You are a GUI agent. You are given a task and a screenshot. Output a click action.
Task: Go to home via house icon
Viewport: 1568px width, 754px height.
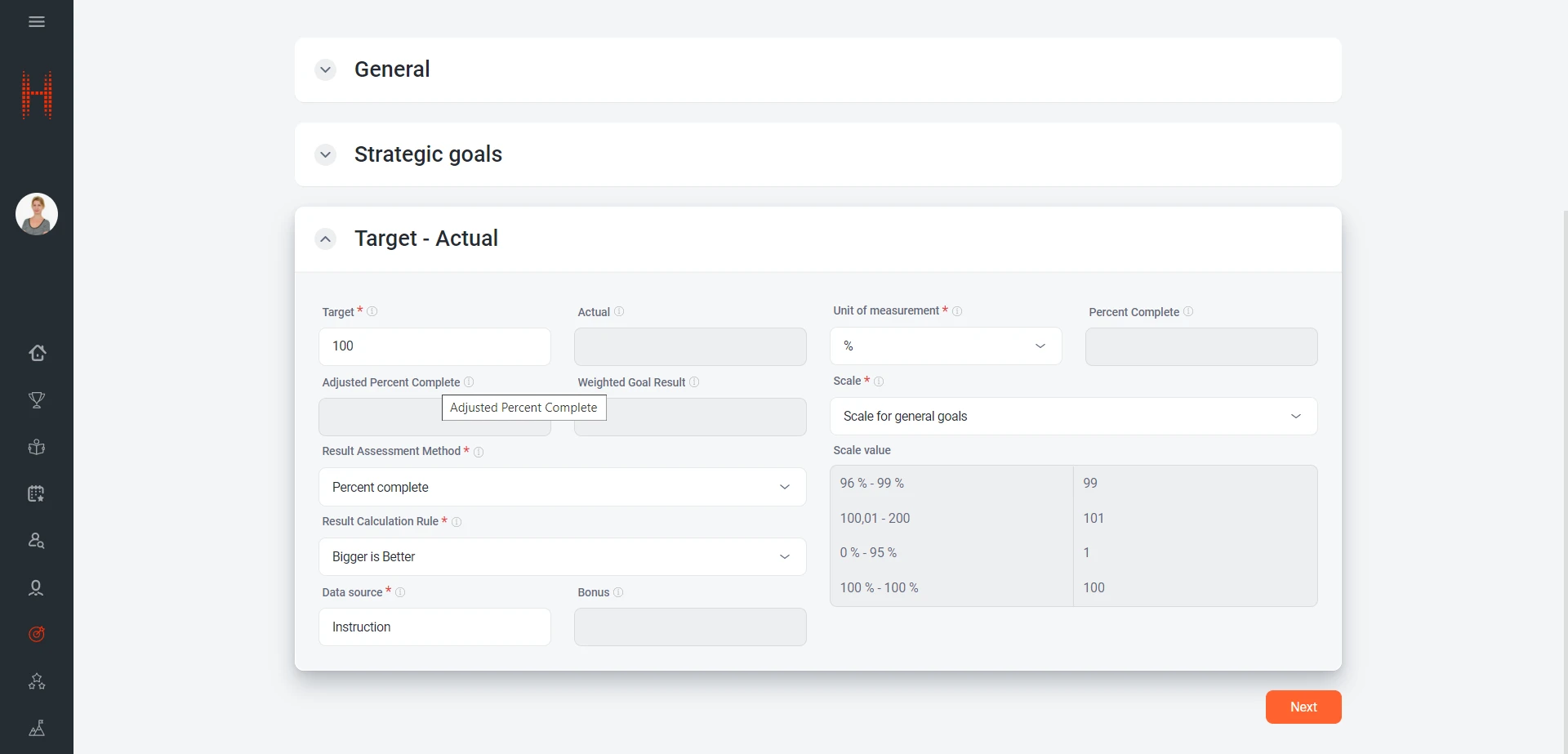37,353
